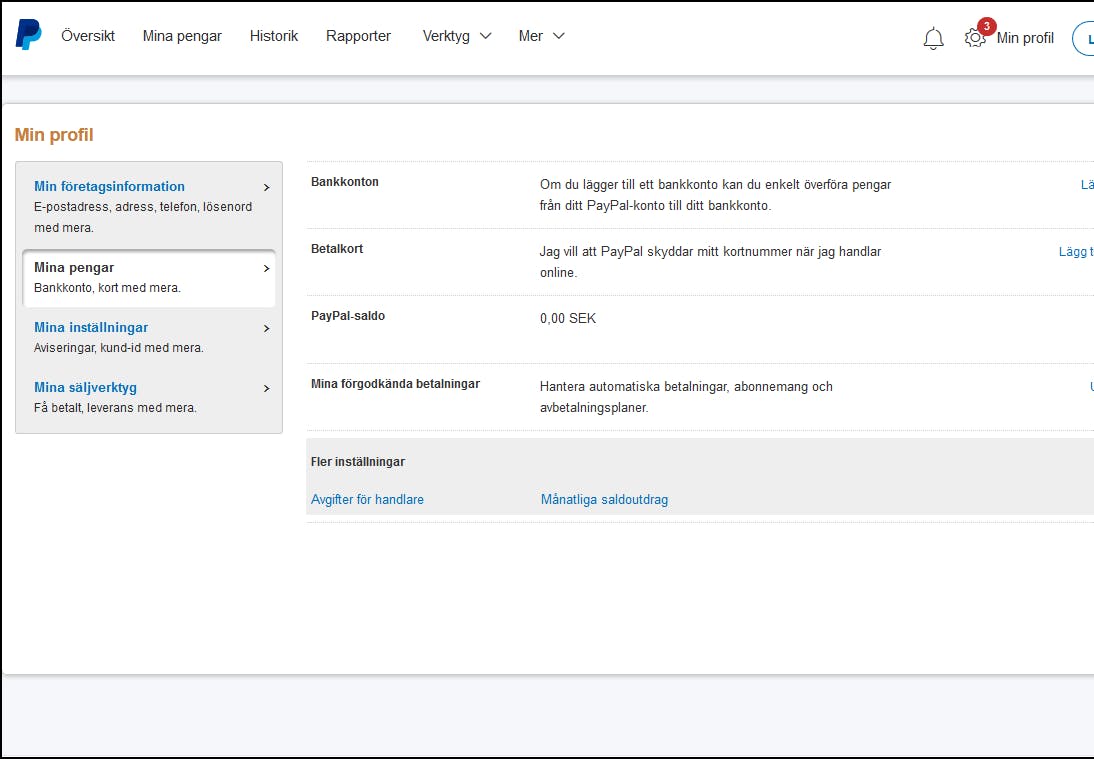Click the red notification badge showing 3
Image resolution: width=1094 pixels, height=759 pixels.
(987, 27)
